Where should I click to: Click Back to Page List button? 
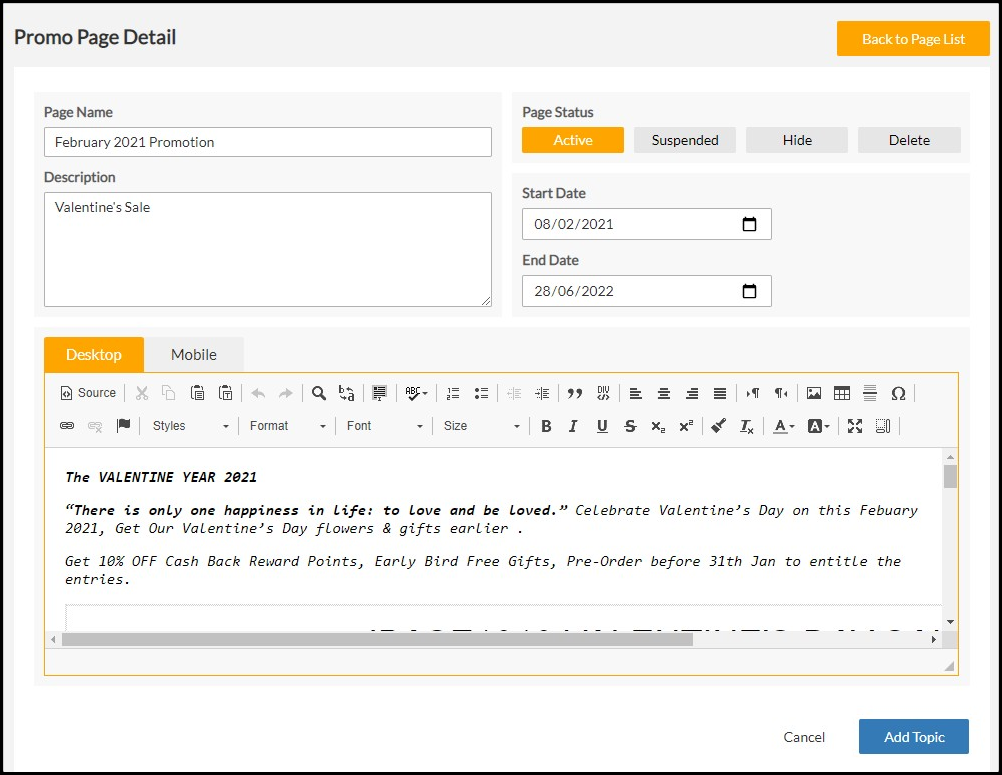[913, 39]
